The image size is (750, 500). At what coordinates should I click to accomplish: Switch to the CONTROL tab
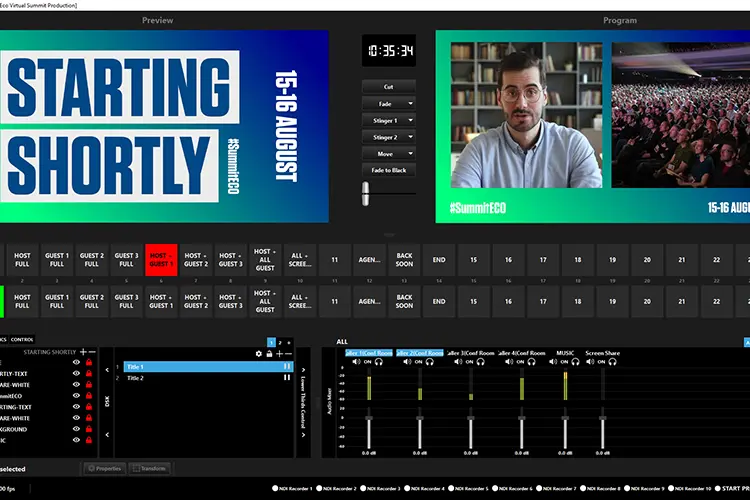[22, 339]
